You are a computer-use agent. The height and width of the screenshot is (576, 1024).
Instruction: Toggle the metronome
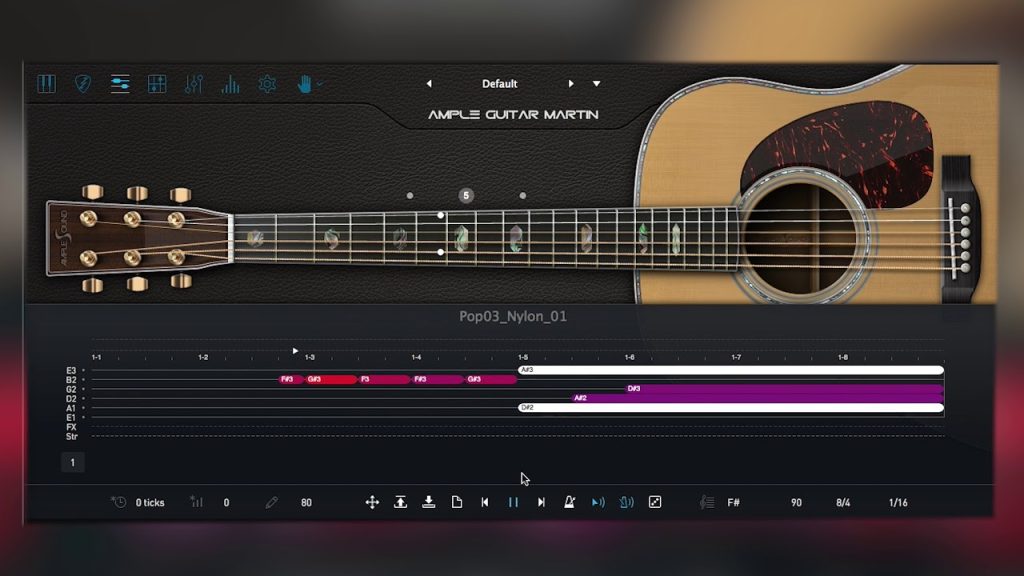tap(569, 502)
